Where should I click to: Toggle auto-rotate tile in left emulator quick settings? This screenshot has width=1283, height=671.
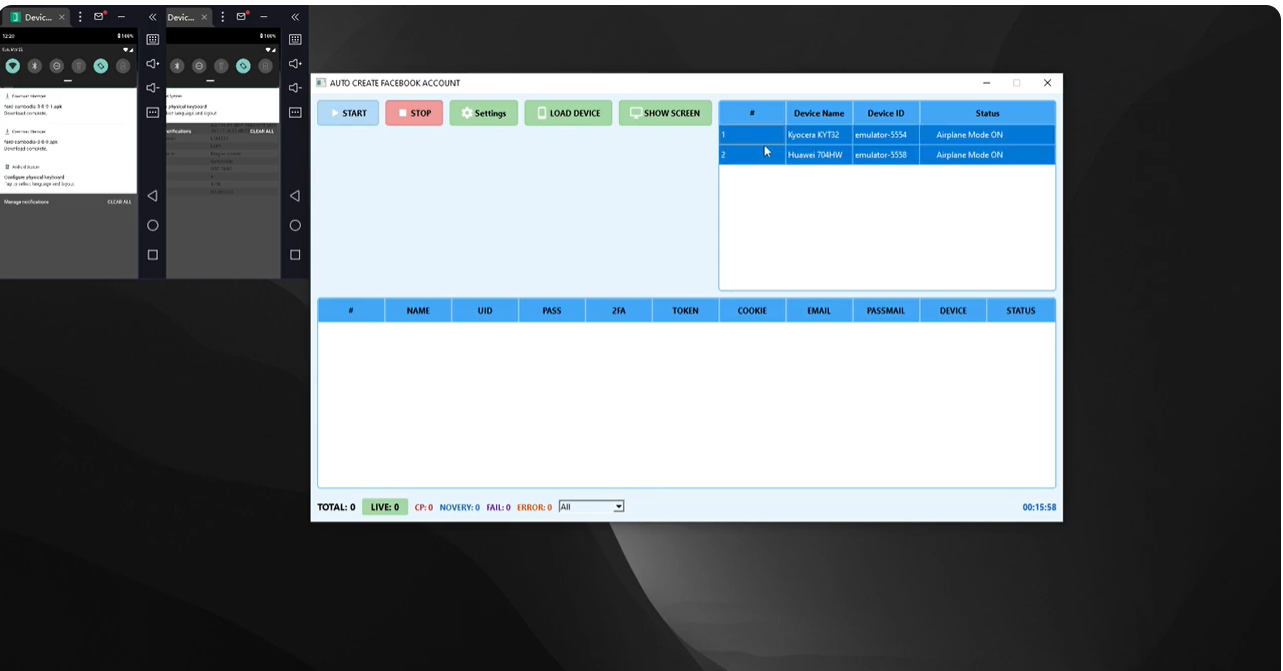coord(101,66)
